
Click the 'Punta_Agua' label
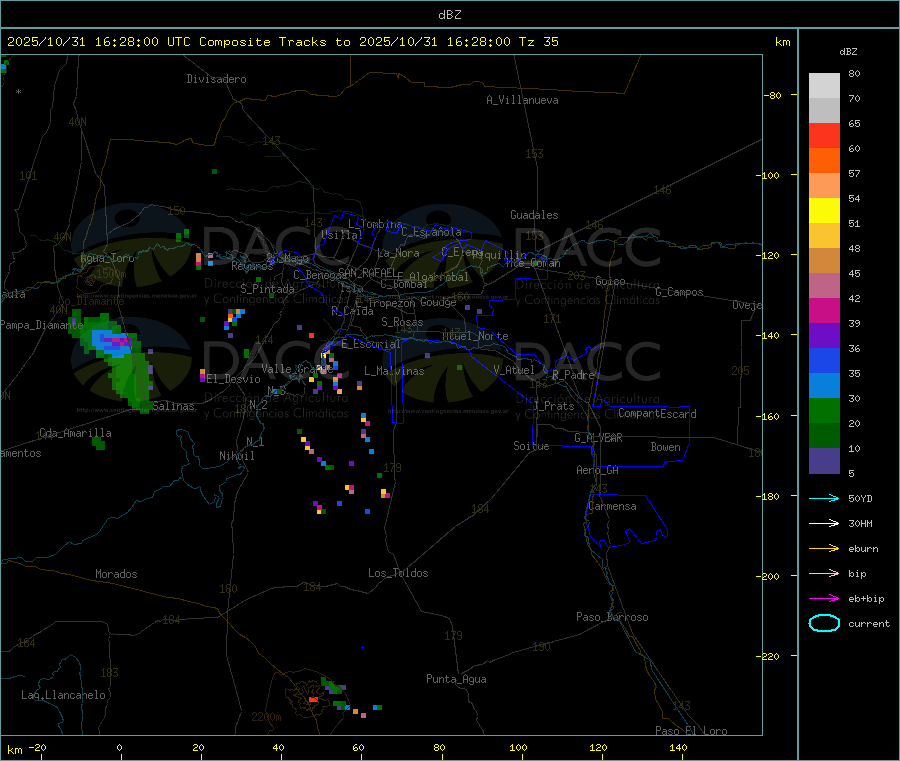click(456, 679)
